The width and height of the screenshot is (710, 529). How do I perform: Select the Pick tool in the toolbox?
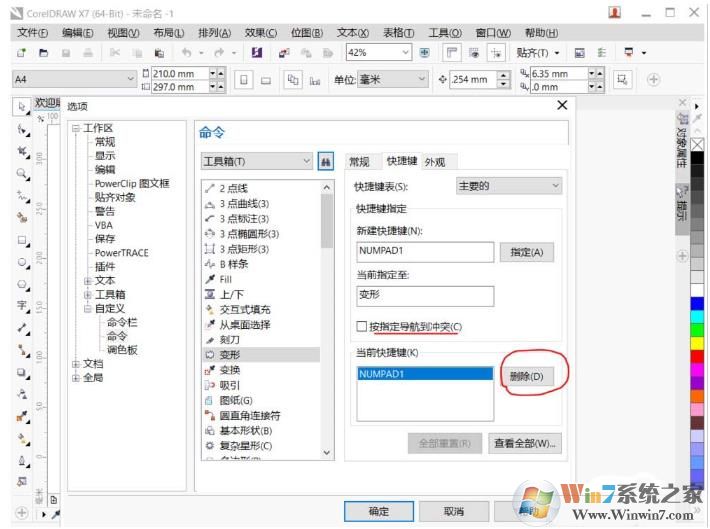pyautogui.click(x=23, y=107)
